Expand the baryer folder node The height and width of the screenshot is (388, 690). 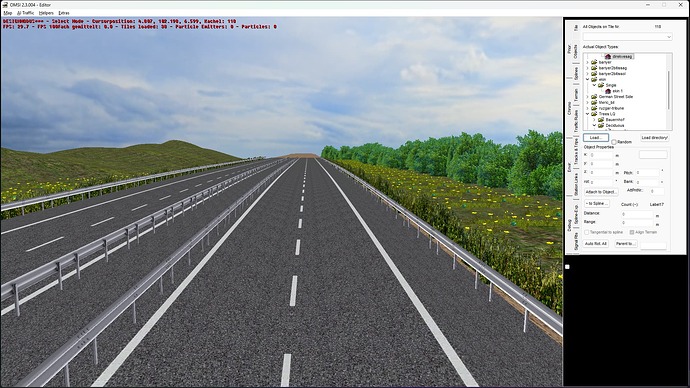[587, 62]
